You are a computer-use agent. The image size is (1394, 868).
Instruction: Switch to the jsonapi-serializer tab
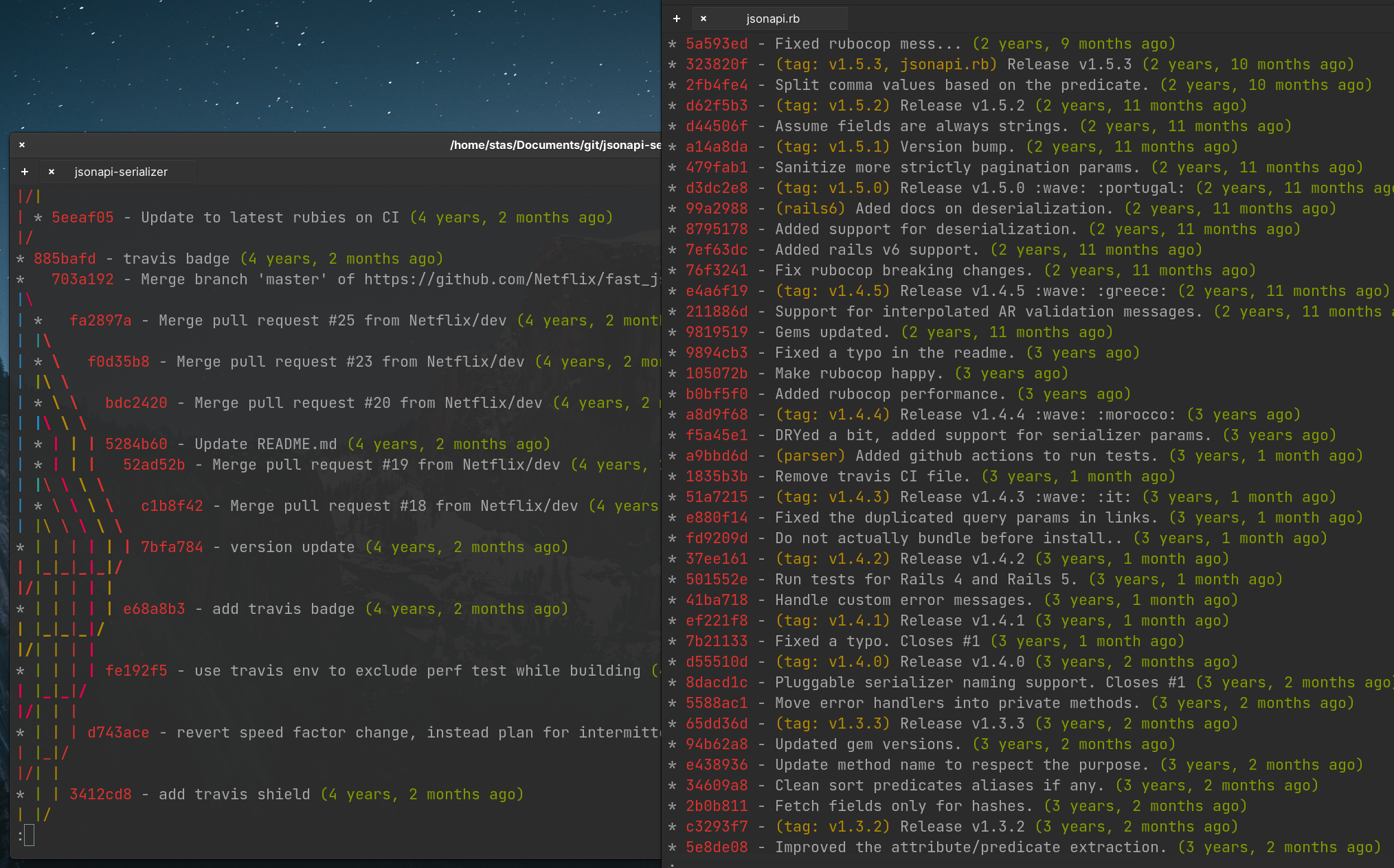tap(121, 172)
